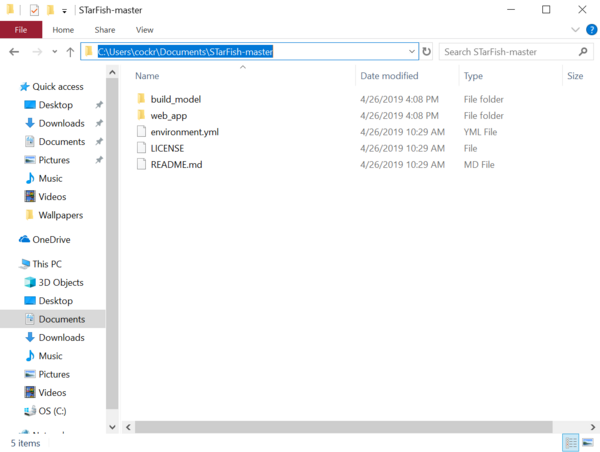Click the File folder type of web_app
The width and height of the screenshot is (600, 452).
[x=483, y=116]
